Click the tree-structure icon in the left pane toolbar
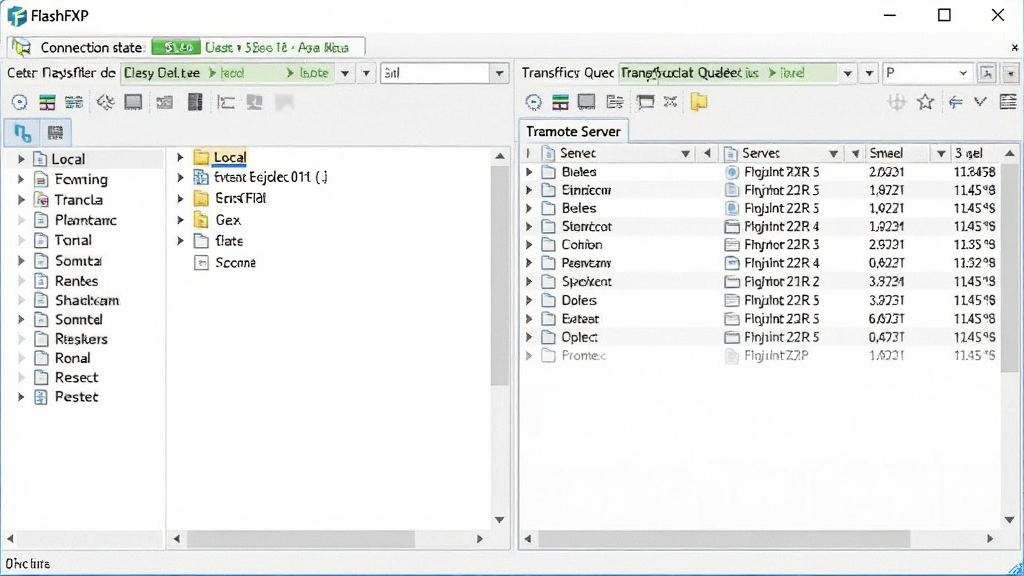The image size is (1024, 576). click(226, 103)
